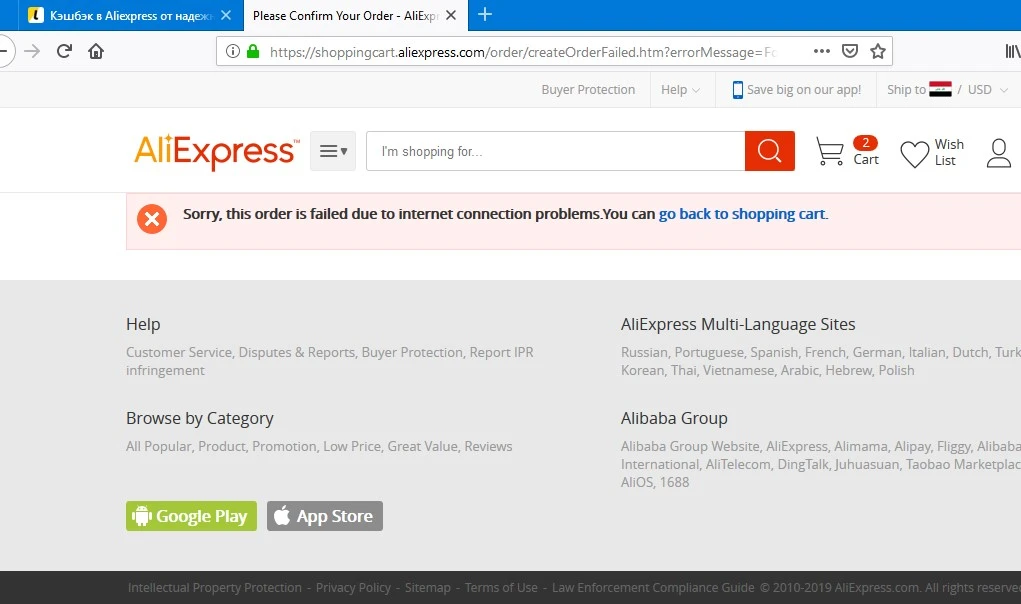
Task: Open Report IPR infringement link
Action: point(329,361)
